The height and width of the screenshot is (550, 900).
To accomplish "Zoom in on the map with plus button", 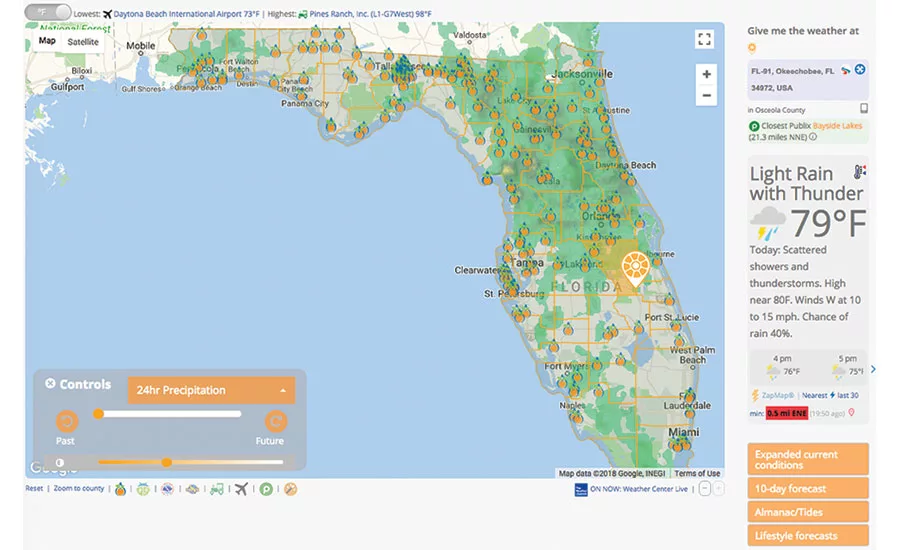I will click(x=707, y=74).
